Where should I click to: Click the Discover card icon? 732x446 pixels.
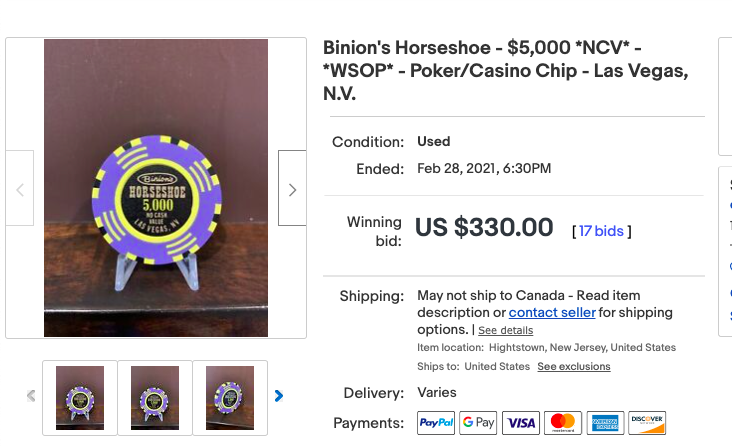tap(647, 423)
